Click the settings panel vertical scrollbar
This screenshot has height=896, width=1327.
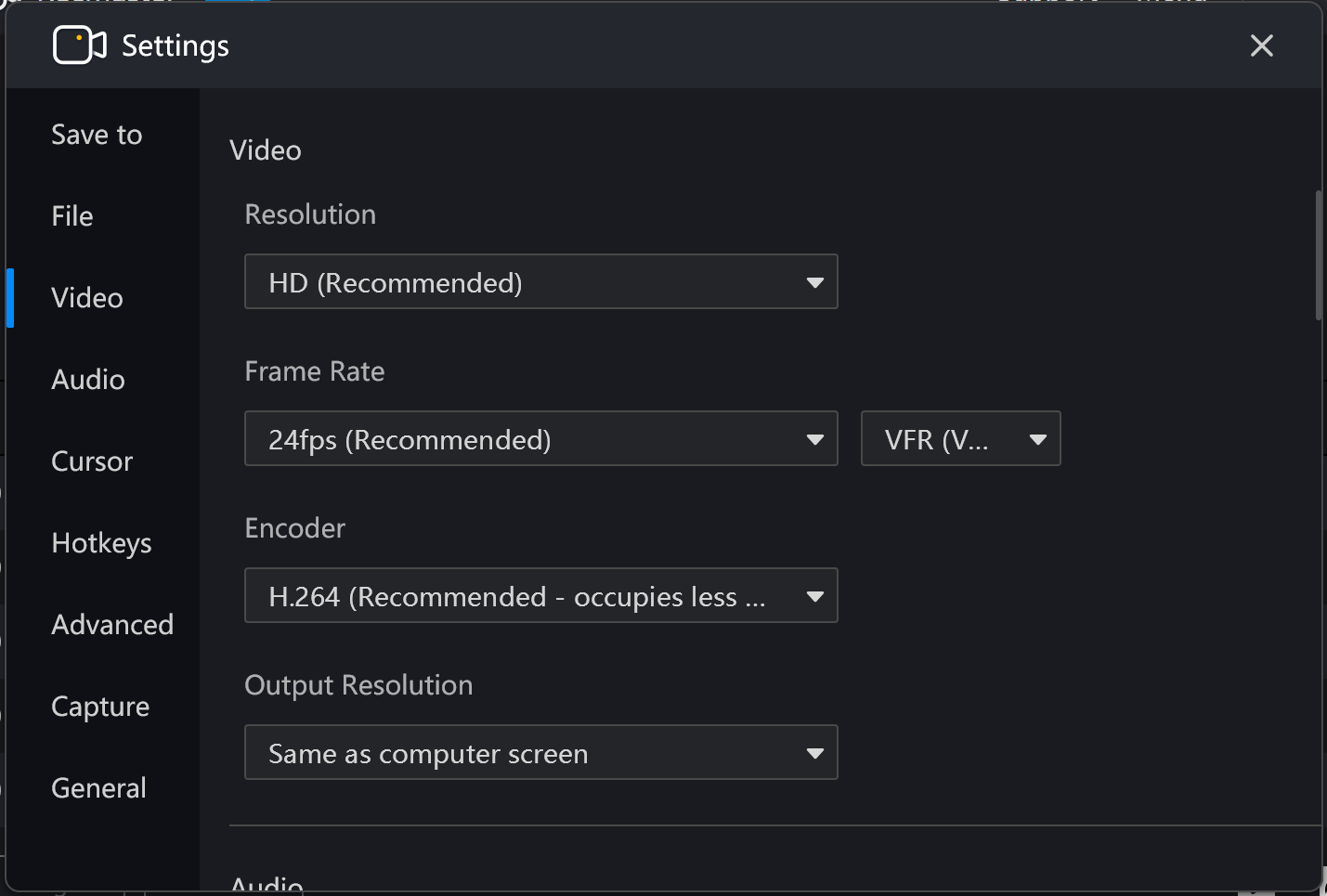1319,255
